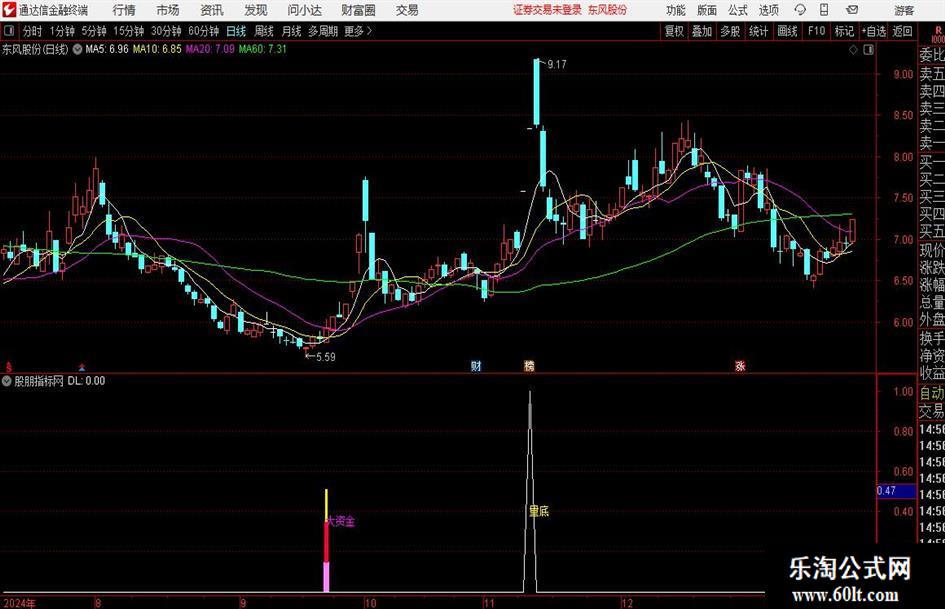The height and width of the screenshot is (609, 945).
Task: Click the 统计 statistics button
Action: (x=758, y=31)
